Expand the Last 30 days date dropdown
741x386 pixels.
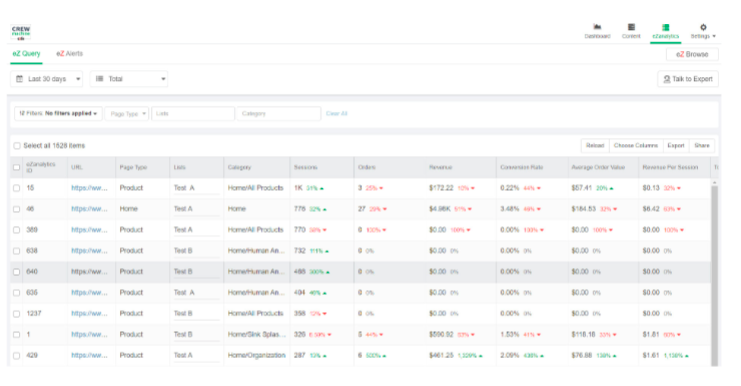click(x=46, y=79)
